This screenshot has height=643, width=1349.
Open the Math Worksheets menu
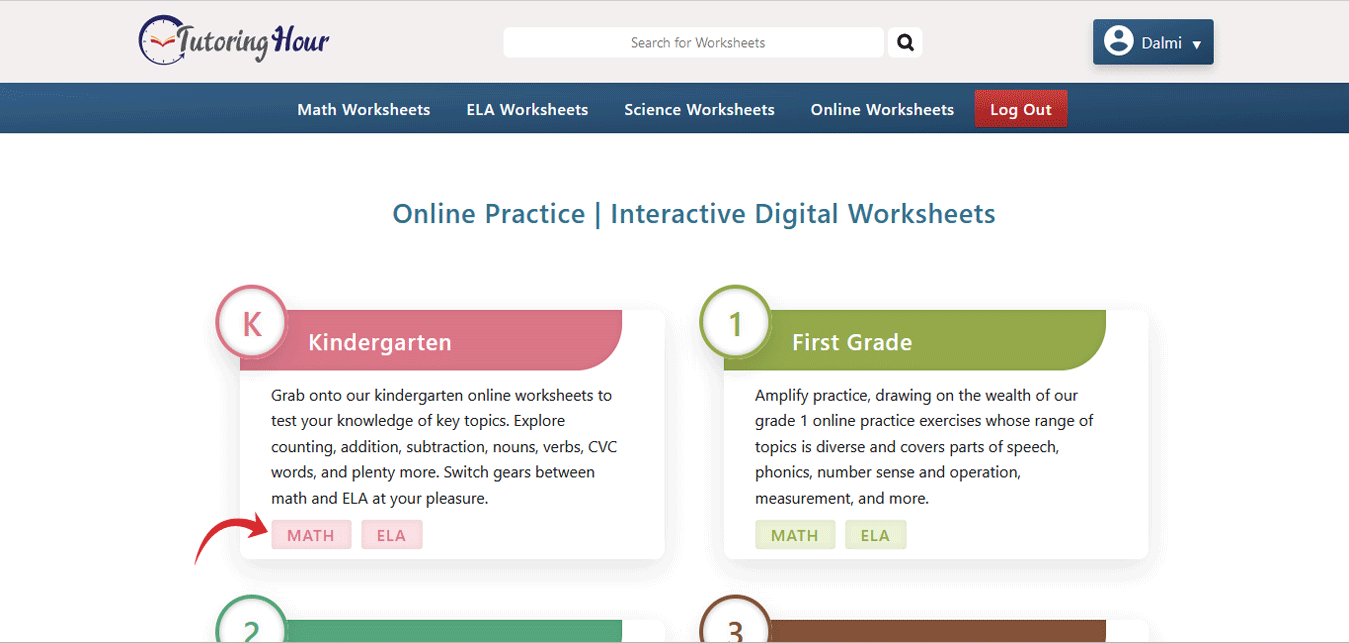(x=363, y=110)
